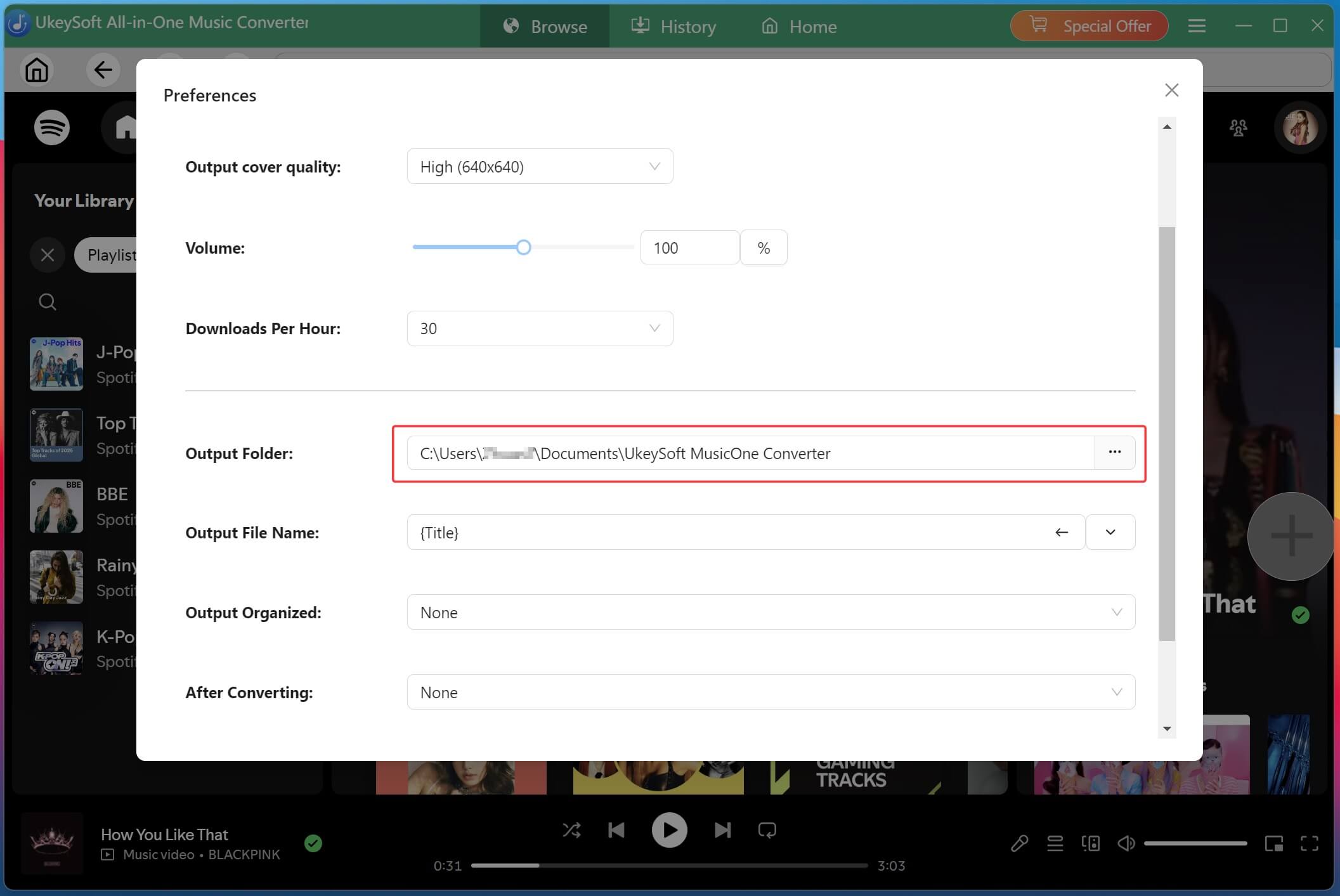Click the Spotify logo in the sidebar
The height and width of the screenshot is (896, 1340).
pos(51,127)
